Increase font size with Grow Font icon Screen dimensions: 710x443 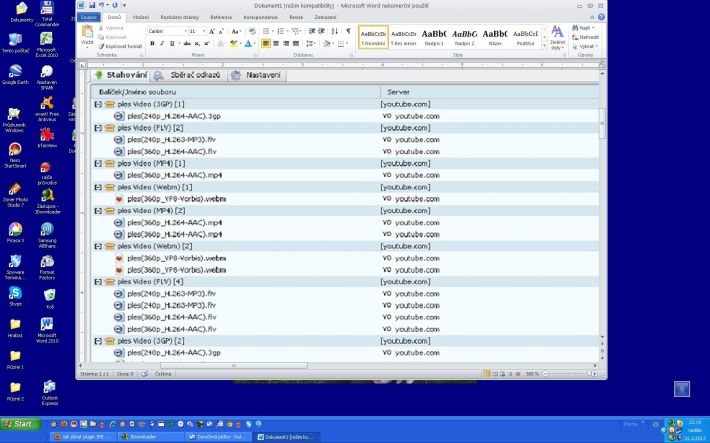[211, 31]
